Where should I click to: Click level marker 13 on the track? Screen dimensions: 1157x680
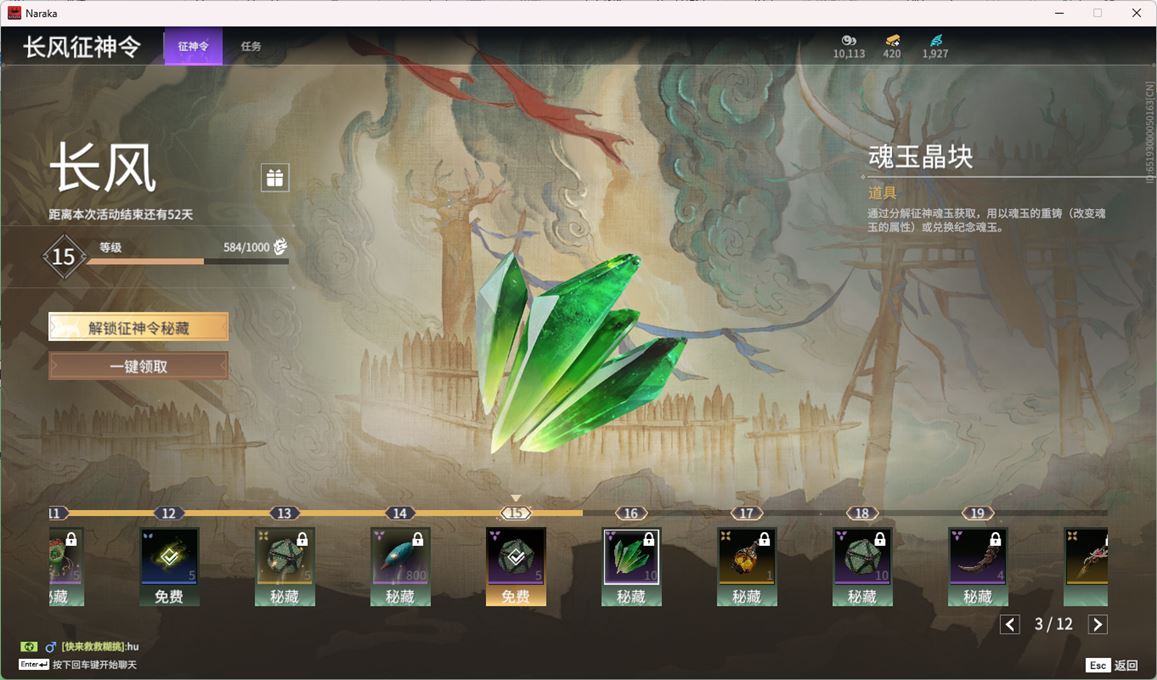pyautogui.click(x=284, y=513)
